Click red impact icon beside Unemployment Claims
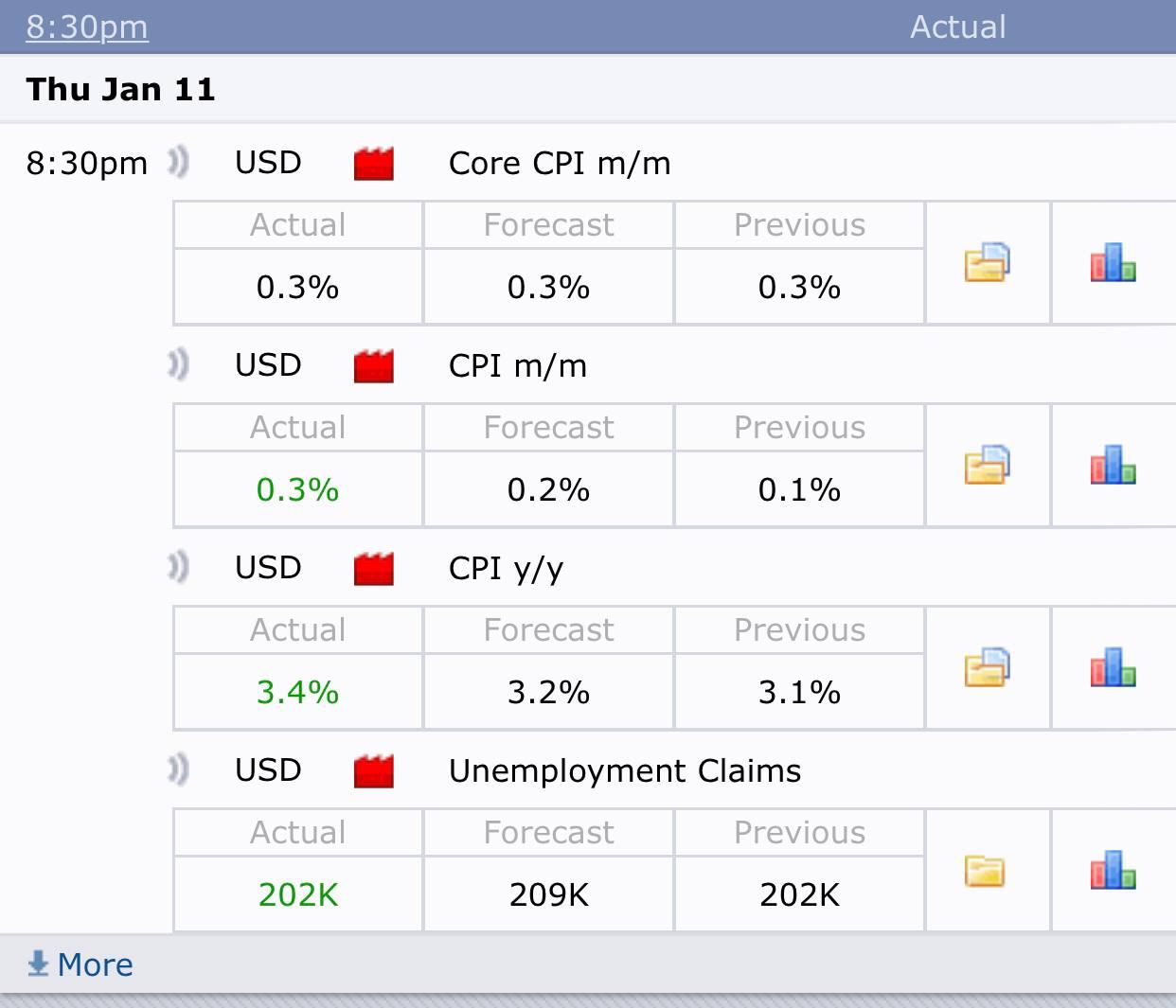This screenshot has width=1176, height=1008. click(373, 771)
